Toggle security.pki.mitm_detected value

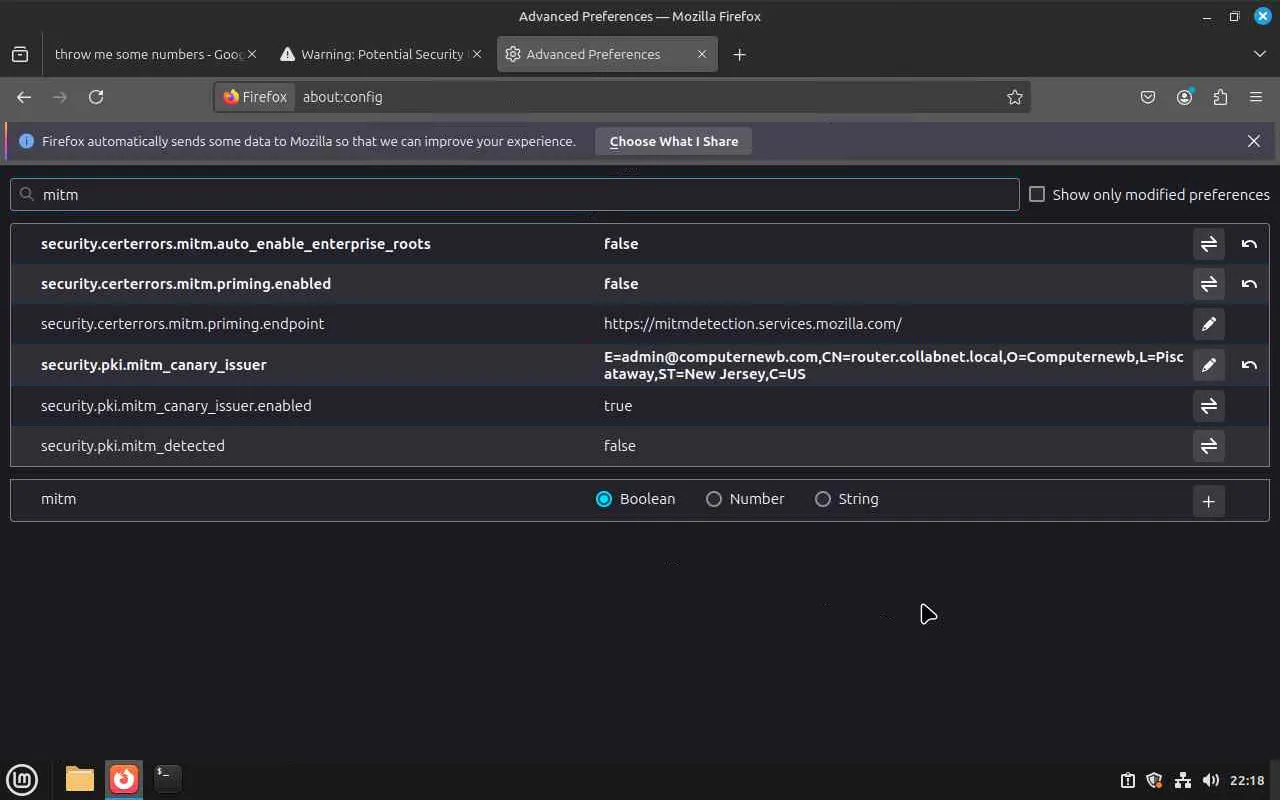[1208, 446]
